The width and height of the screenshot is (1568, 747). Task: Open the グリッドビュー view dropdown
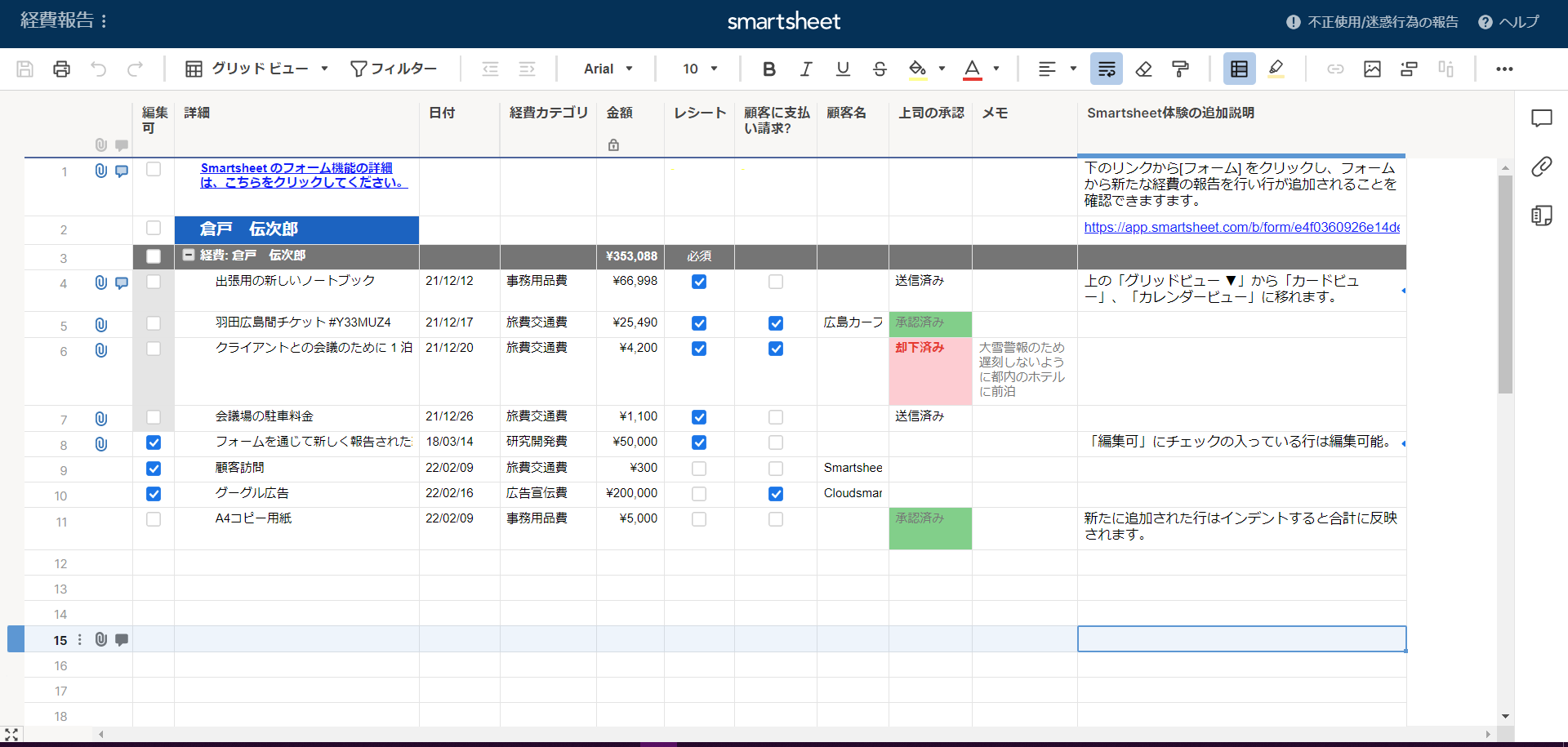click(256, 69)
